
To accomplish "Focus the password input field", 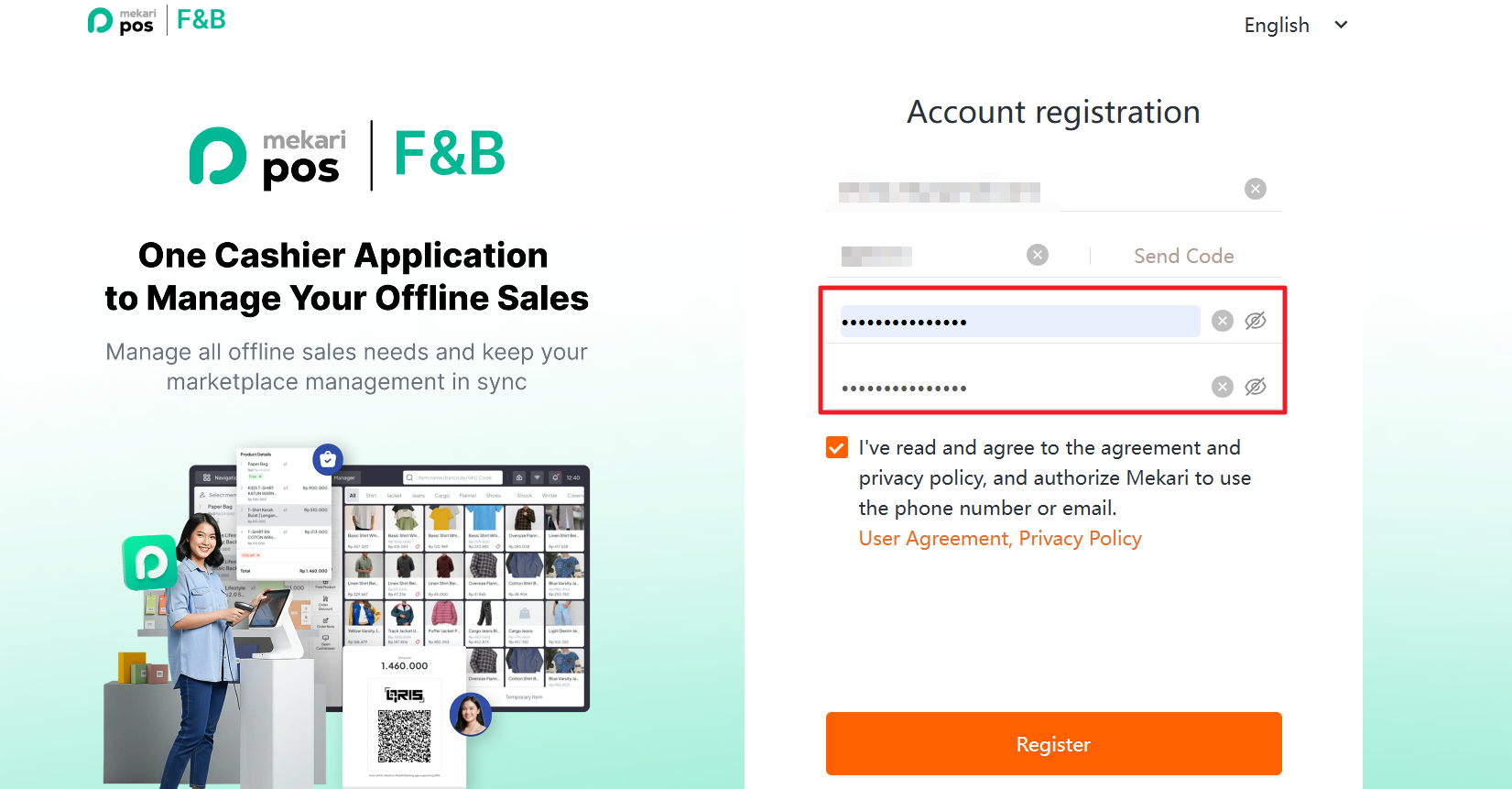I will 1019,322.
